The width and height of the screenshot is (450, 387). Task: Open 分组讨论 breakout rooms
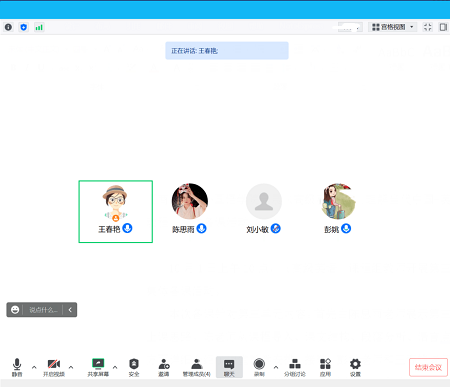tap(295, 367)
